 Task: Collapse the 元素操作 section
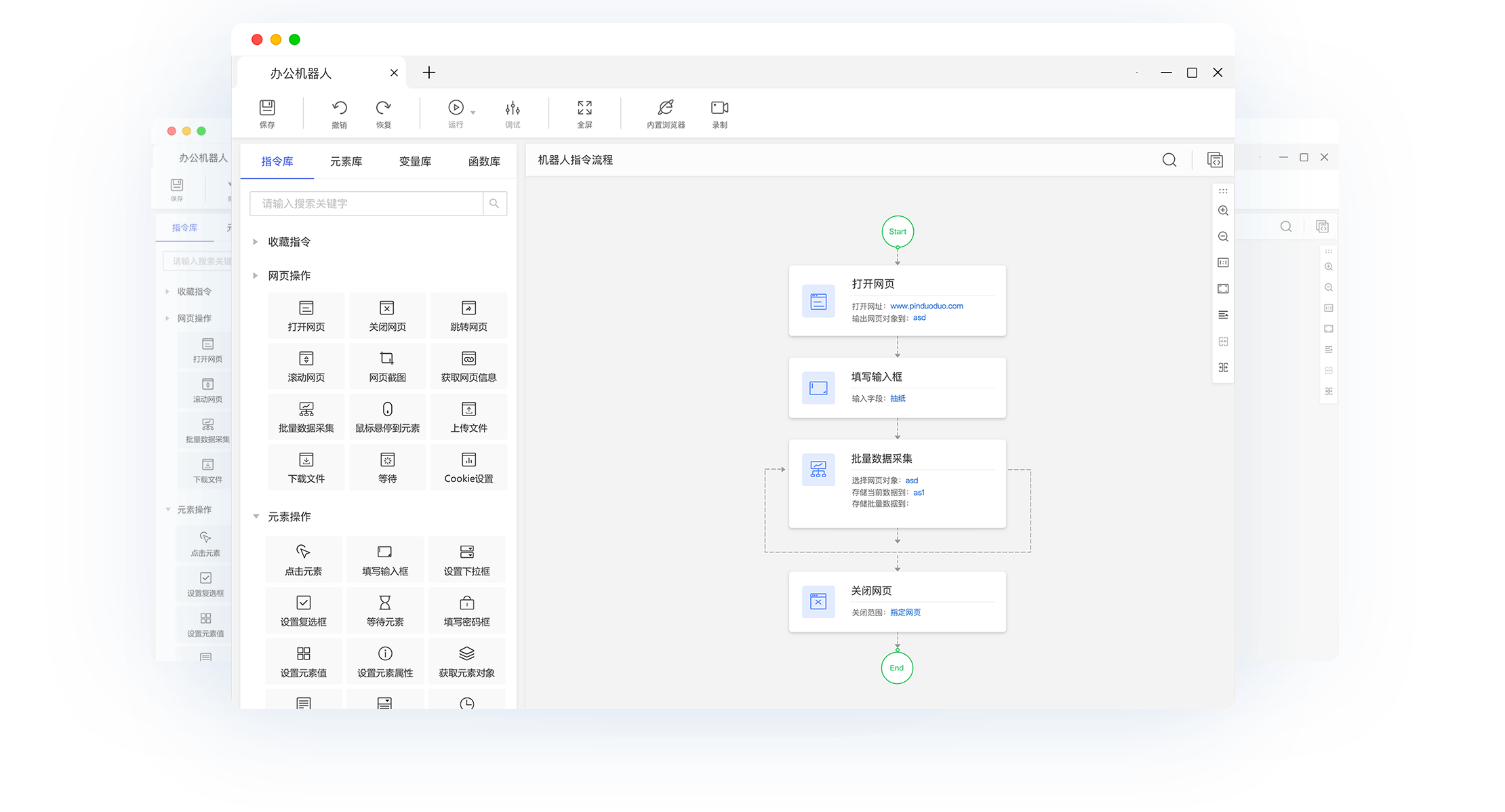click(x=256, y=516)
